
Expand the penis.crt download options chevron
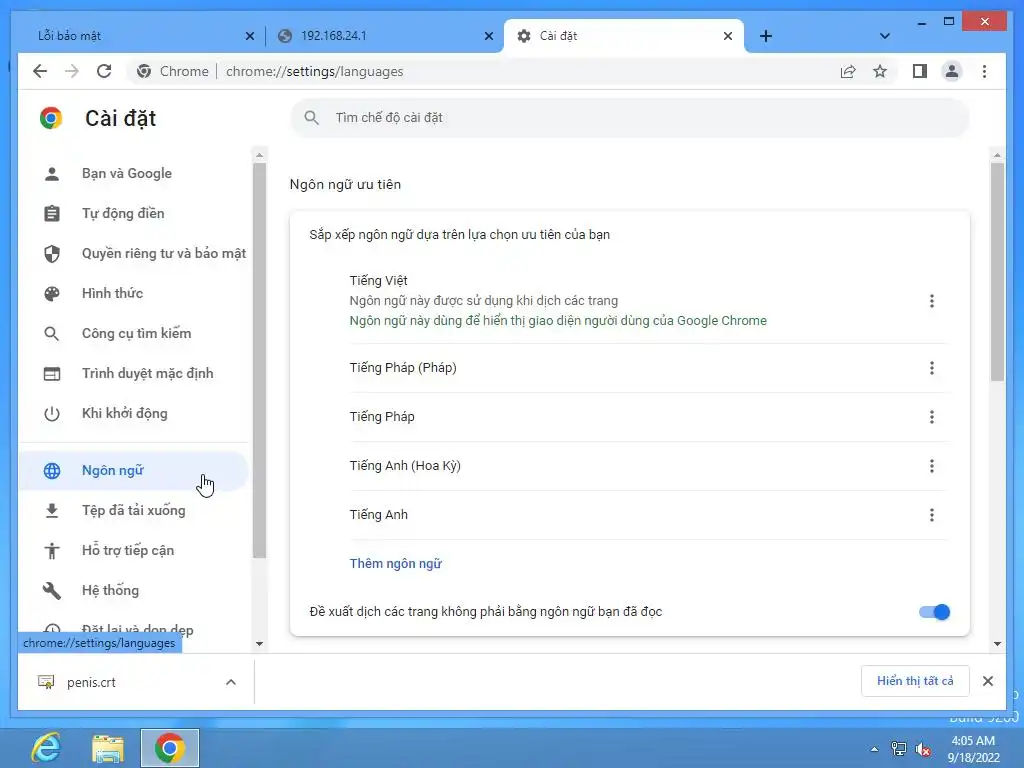(x=231, y=682)
